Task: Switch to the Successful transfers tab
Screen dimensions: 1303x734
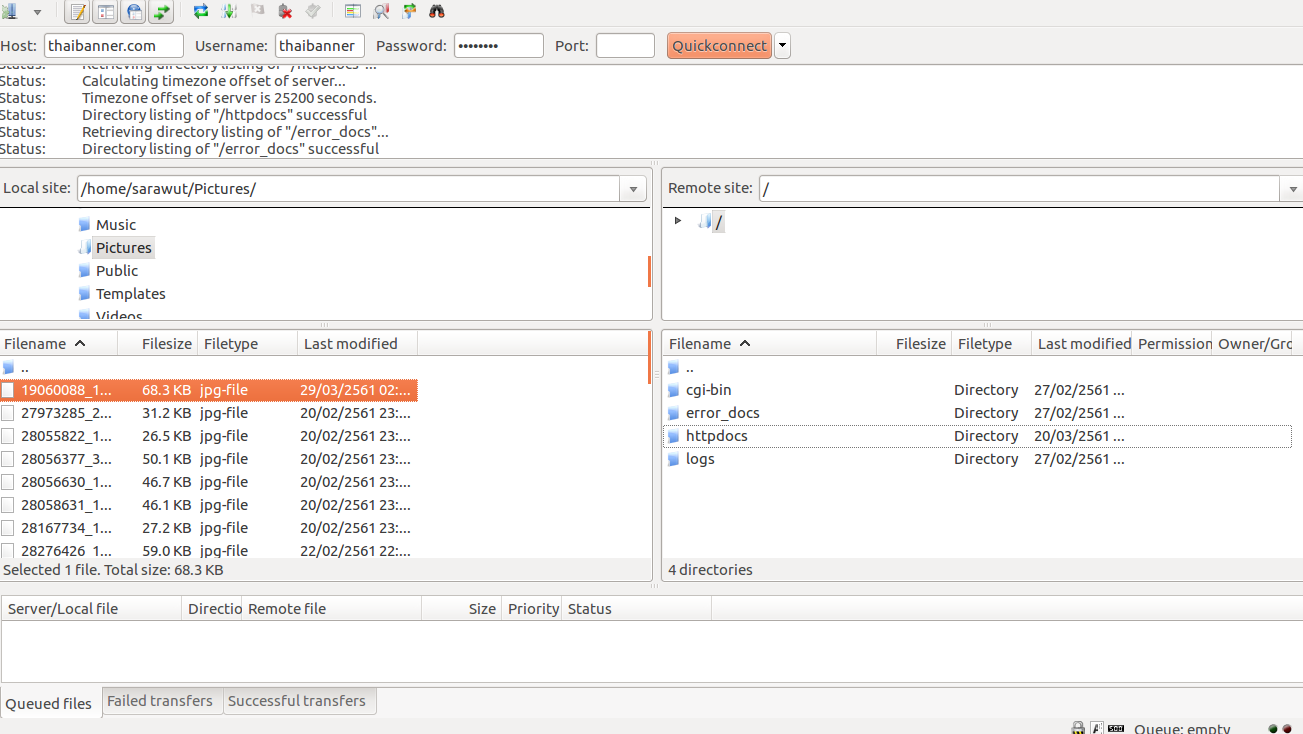Action: point(297,701)
